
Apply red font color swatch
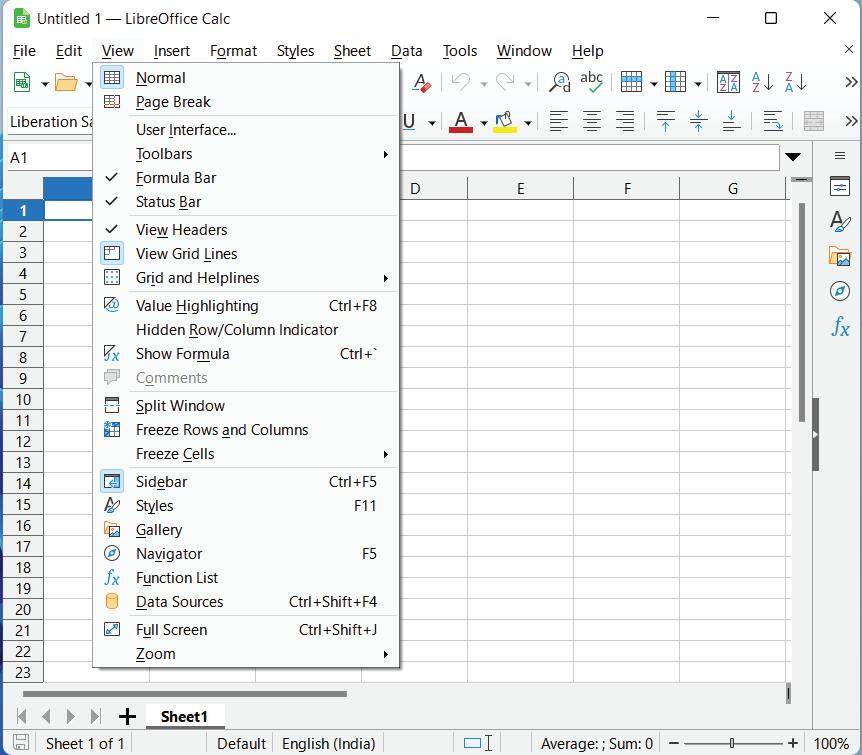coord(461,121)
